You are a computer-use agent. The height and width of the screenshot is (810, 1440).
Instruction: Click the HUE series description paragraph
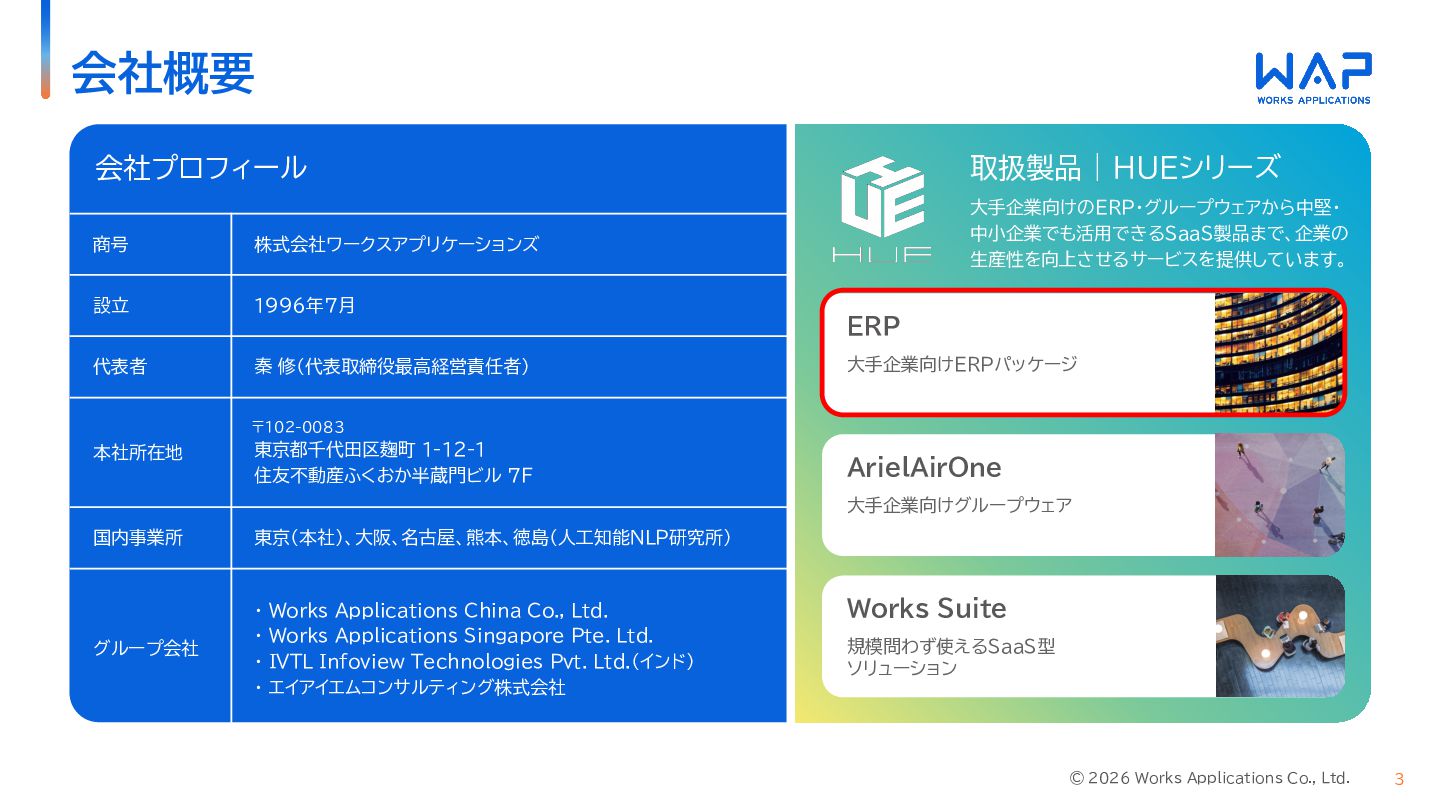[1159, 233]
